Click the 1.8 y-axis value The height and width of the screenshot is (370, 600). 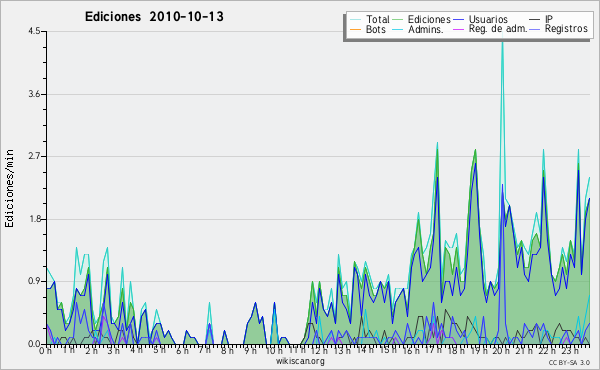[x=34, y=219]
